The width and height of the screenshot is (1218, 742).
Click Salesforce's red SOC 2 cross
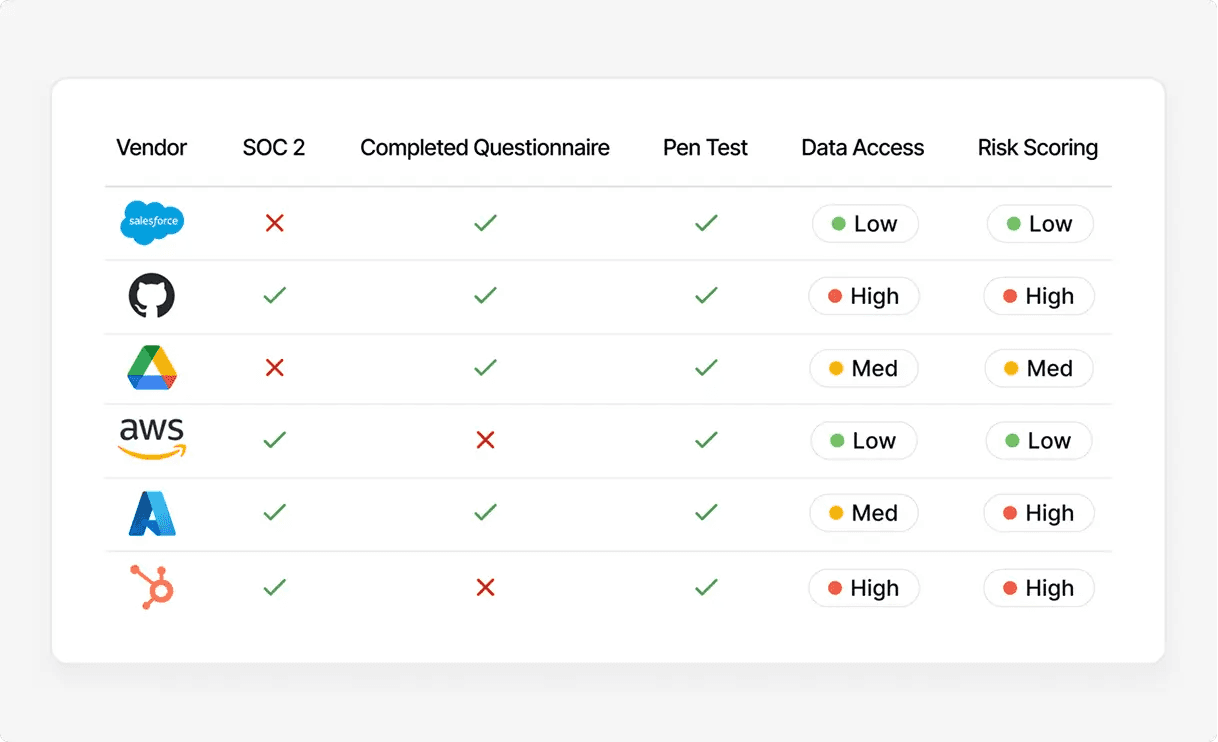[x=274, y=223]
